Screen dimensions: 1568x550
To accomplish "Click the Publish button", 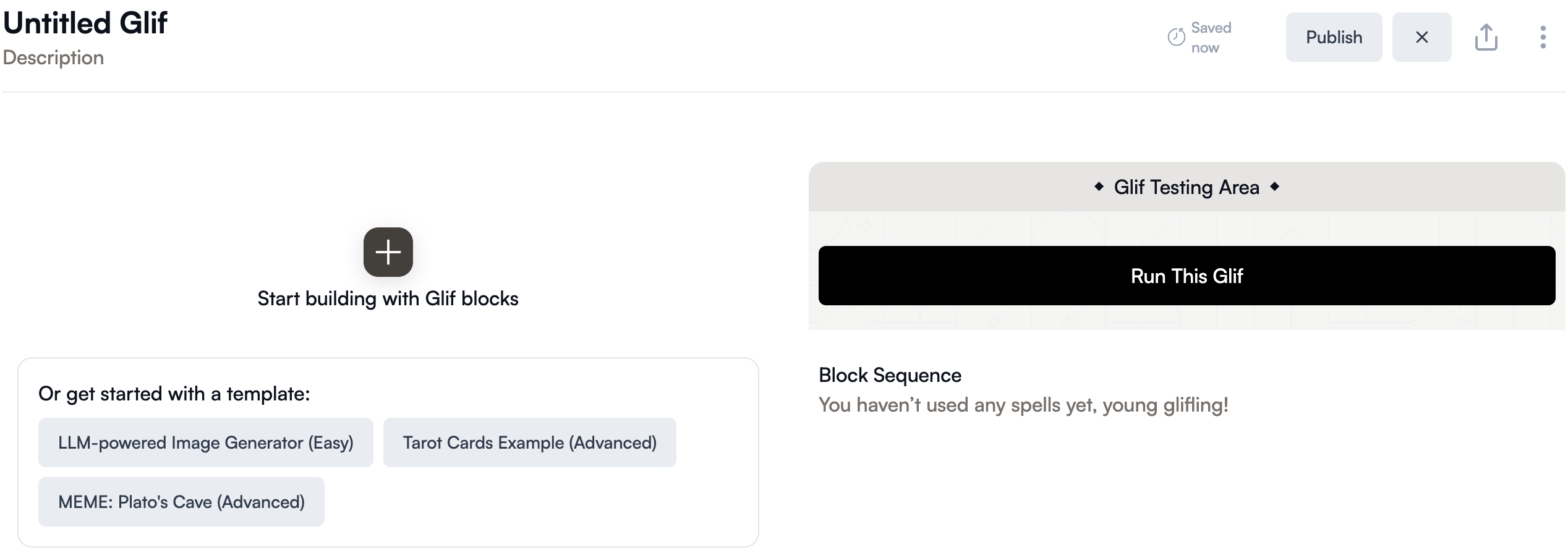I will 1334,37.
